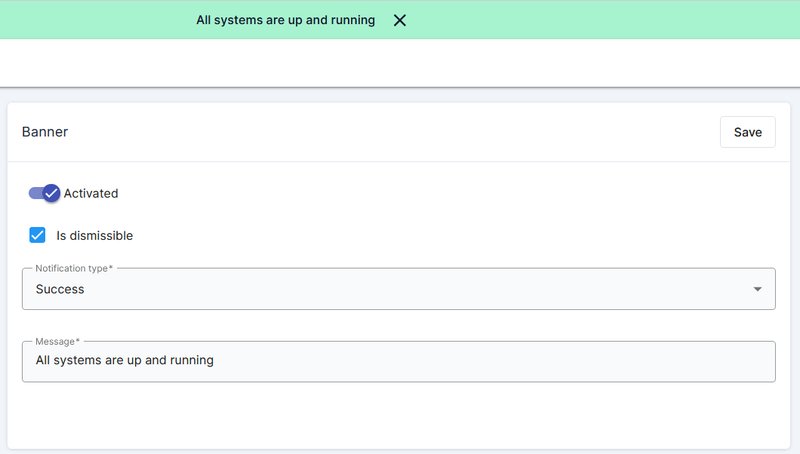This screenshot has height=454, width=800.
Task: Open the Notification type dropdown
Action: [398, 289]
